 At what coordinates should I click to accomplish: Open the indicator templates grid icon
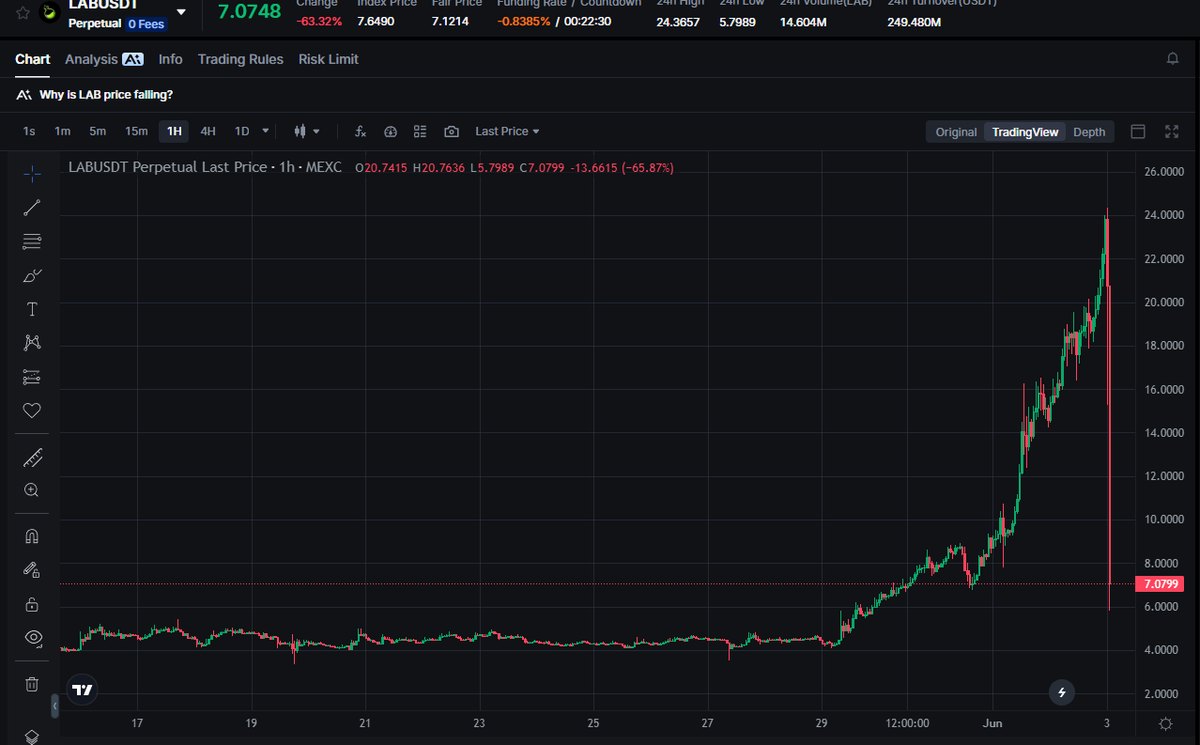[x=420, y=131]
